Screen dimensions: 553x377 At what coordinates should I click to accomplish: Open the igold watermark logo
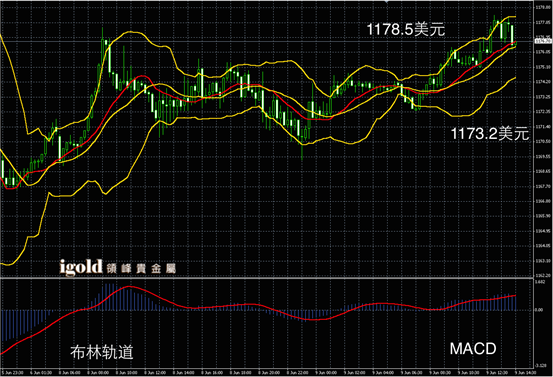[81, 267]
